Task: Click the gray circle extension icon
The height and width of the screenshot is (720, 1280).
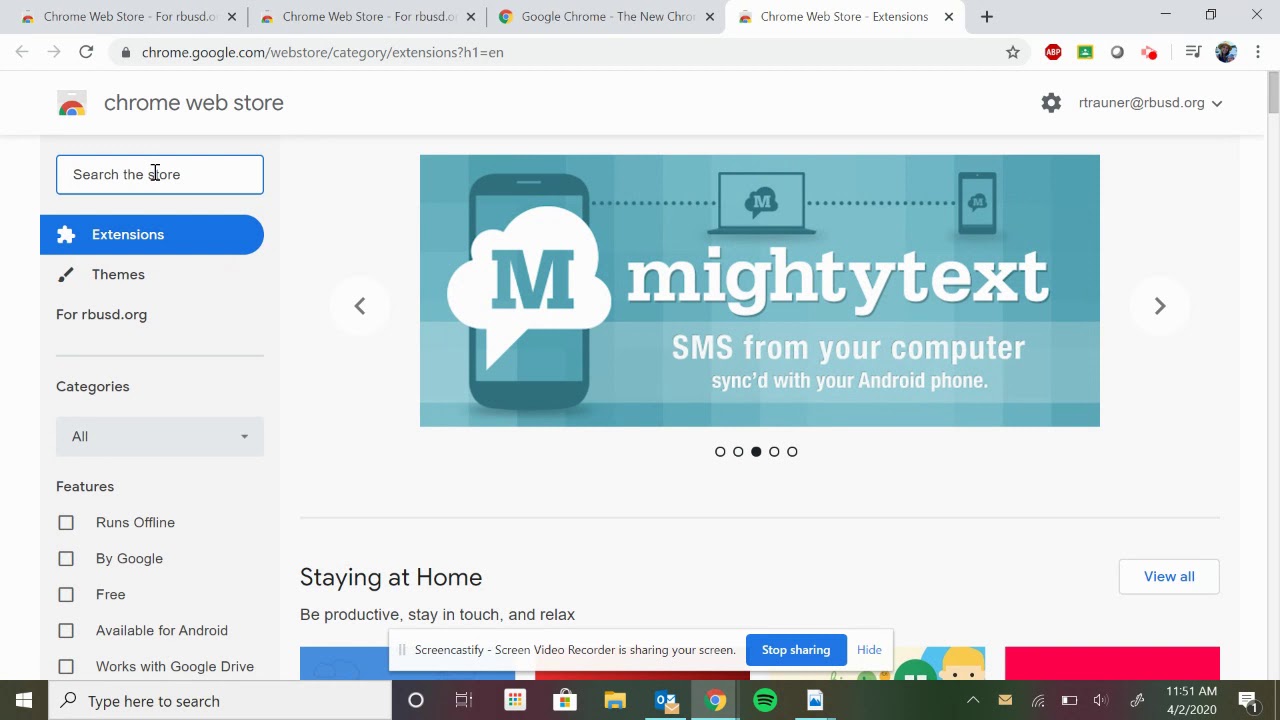Action: [1117, 52]
